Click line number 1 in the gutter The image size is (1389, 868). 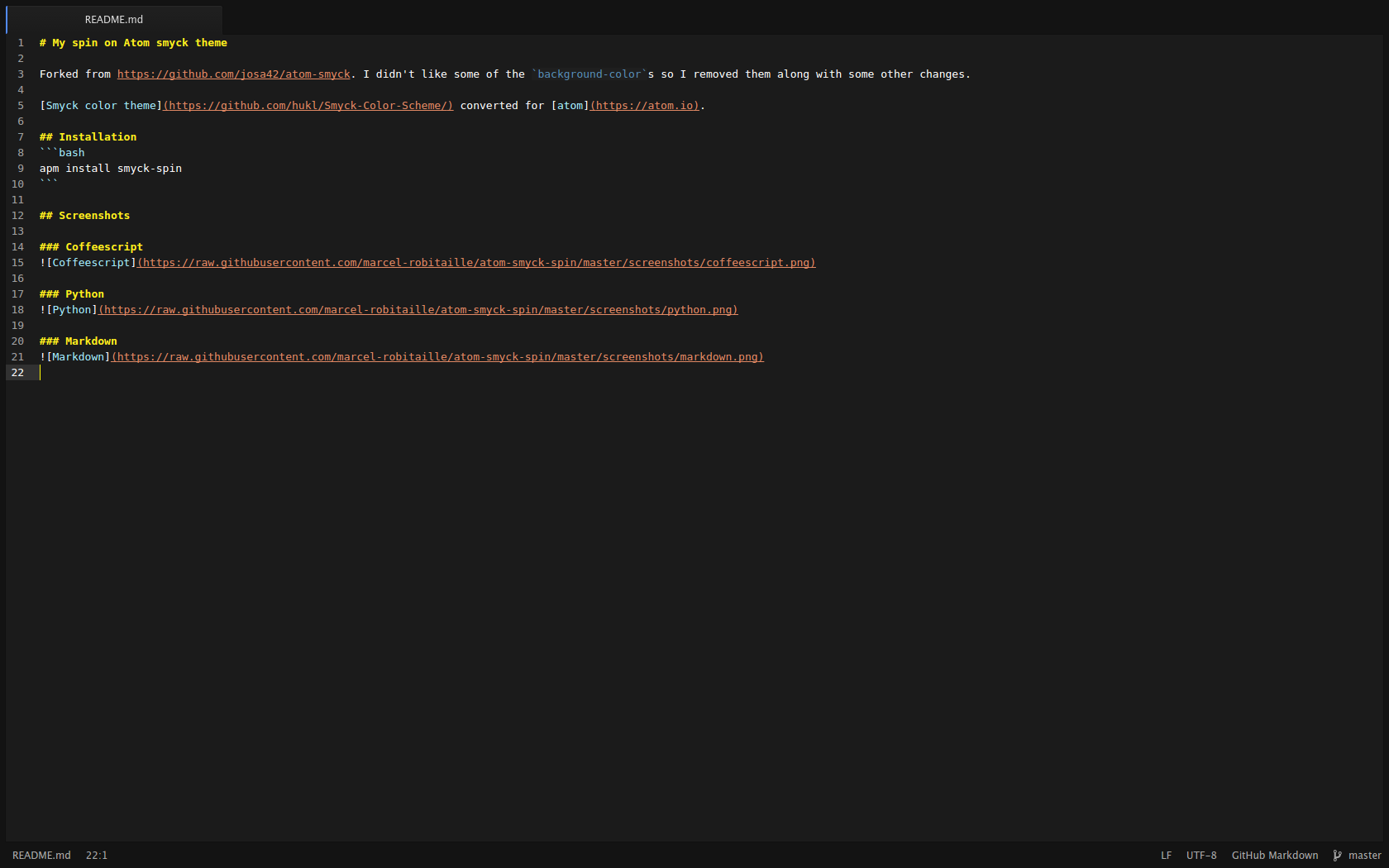[x=21, y=43]
